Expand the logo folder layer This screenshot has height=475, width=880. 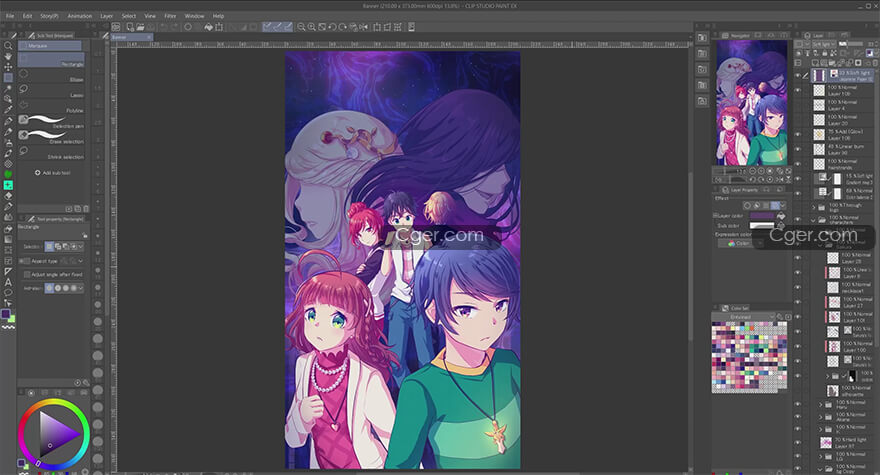coord(814,208)
